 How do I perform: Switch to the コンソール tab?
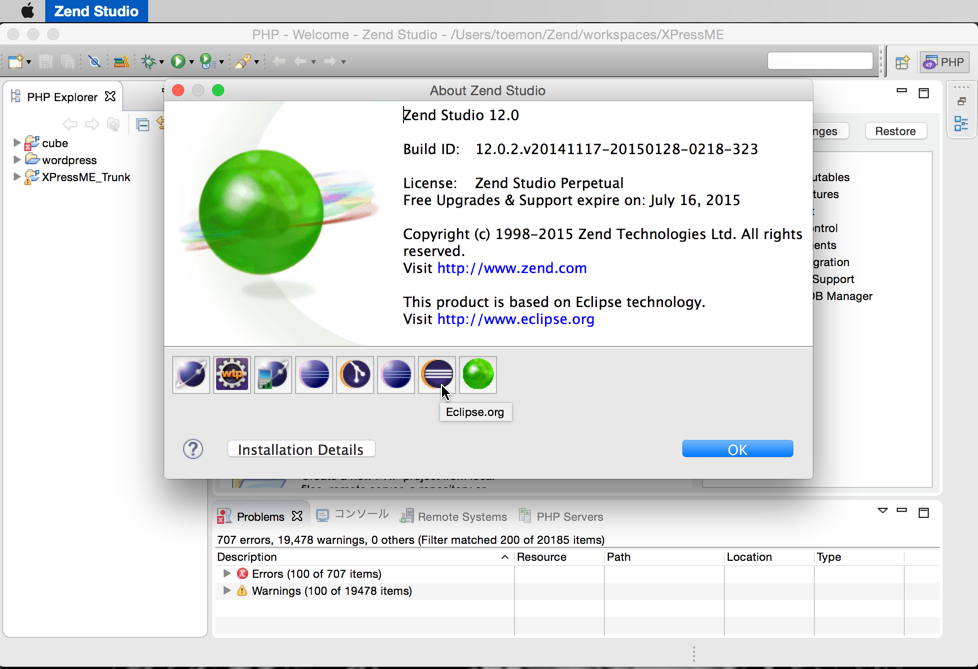tap(352, 514)
